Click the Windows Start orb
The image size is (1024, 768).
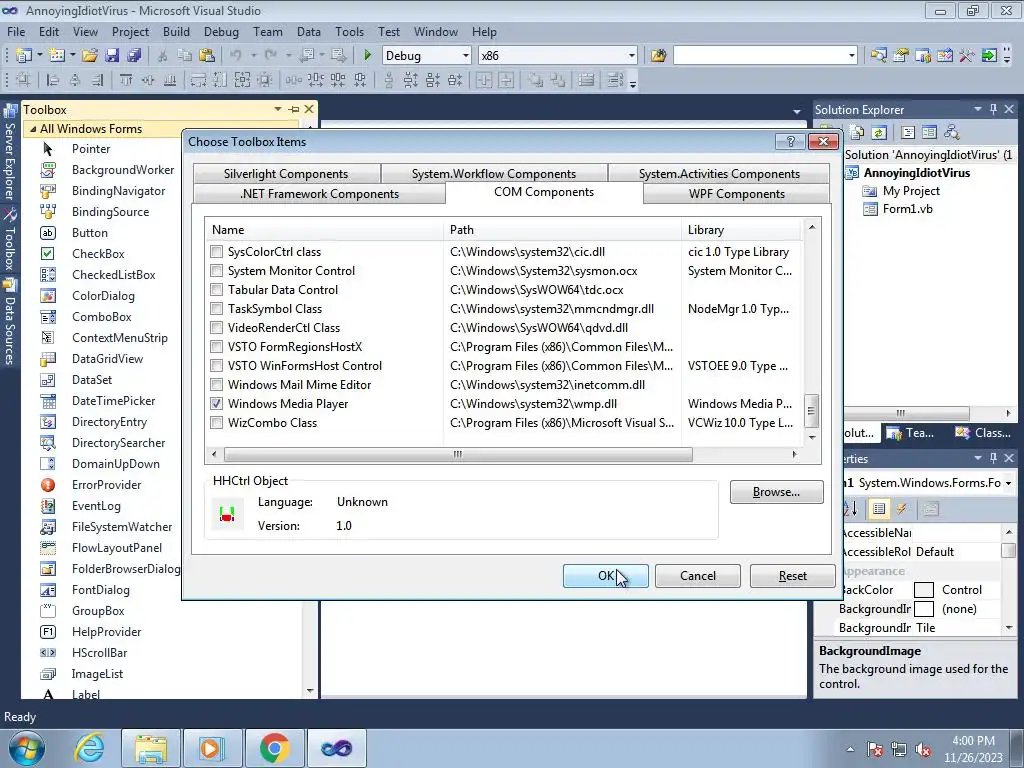[27, 749]
